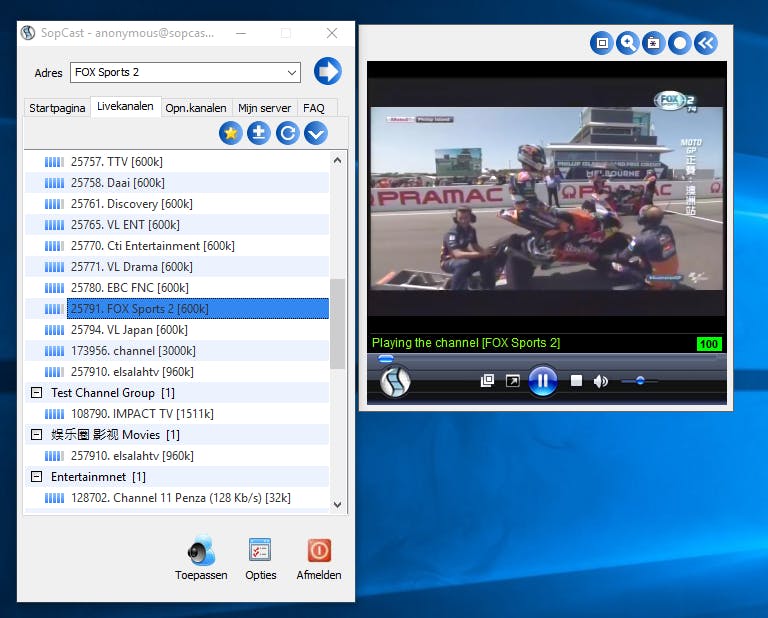Click the pop-out arrow icon in player controls
The width and height of the screenshot is (768, 618).
[513, 380]
